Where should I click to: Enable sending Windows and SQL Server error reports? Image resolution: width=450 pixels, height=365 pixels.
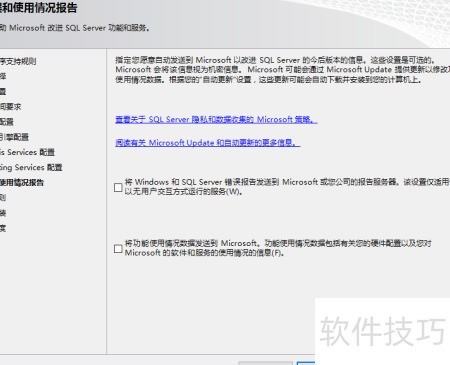118,187
